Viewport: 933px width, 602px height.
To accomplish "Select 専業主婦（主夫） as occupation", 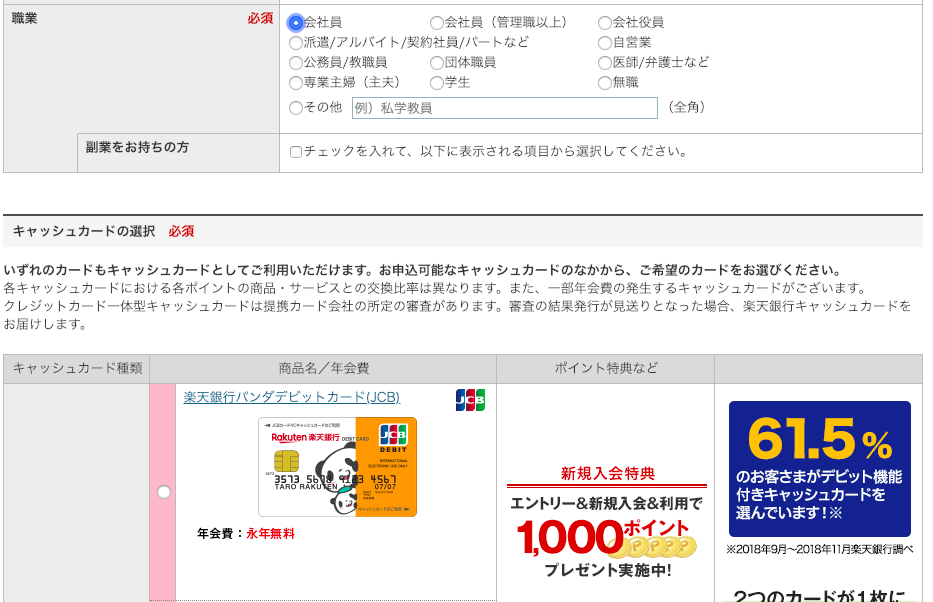I will click(296, 83).
